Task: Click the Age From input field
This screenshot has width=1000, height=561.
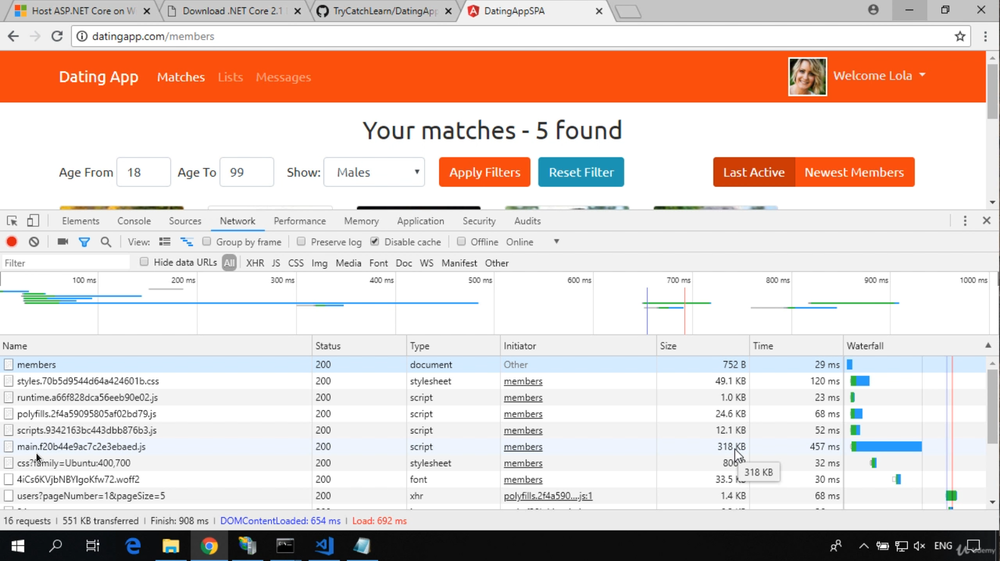Action: (143, 172)
